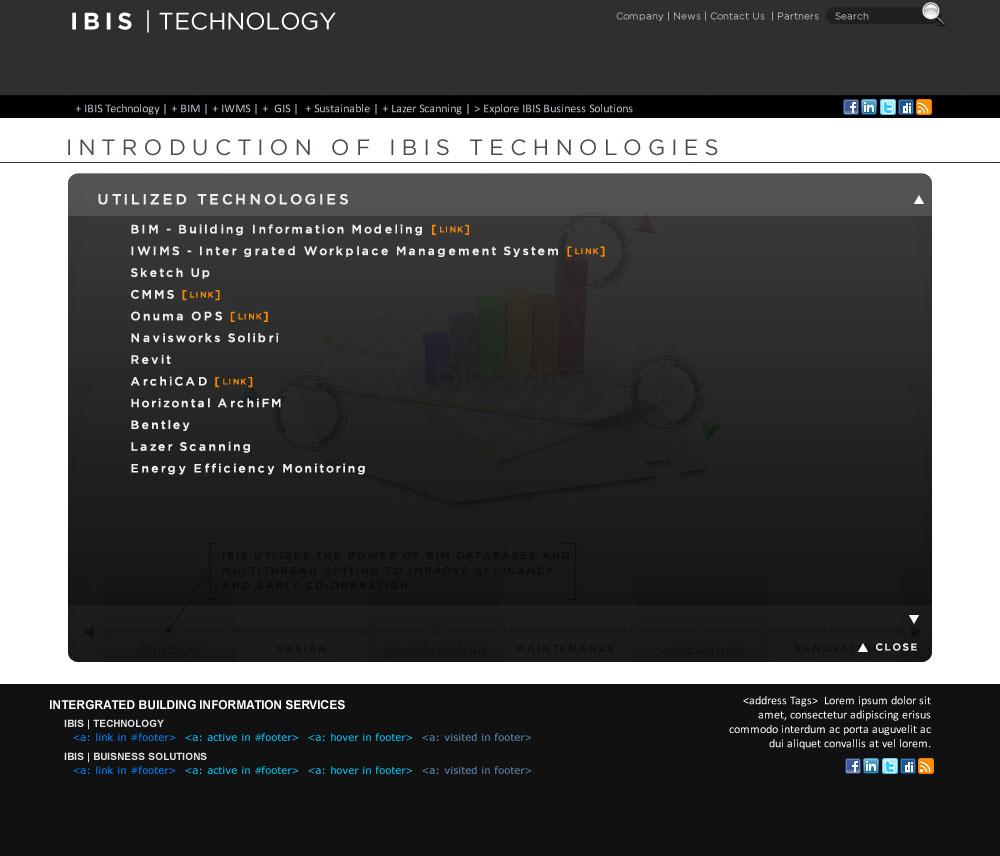Image resolution: width=1000 pixels, height=856 pixels.
Task: Select the + Sustainable menu item
Action: point(337,108)
